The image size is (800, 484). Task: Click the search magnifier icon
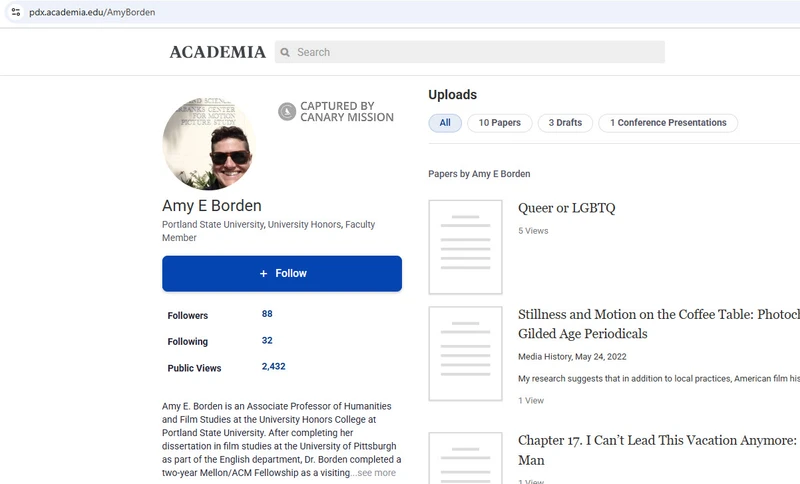(x=285, y=52)
